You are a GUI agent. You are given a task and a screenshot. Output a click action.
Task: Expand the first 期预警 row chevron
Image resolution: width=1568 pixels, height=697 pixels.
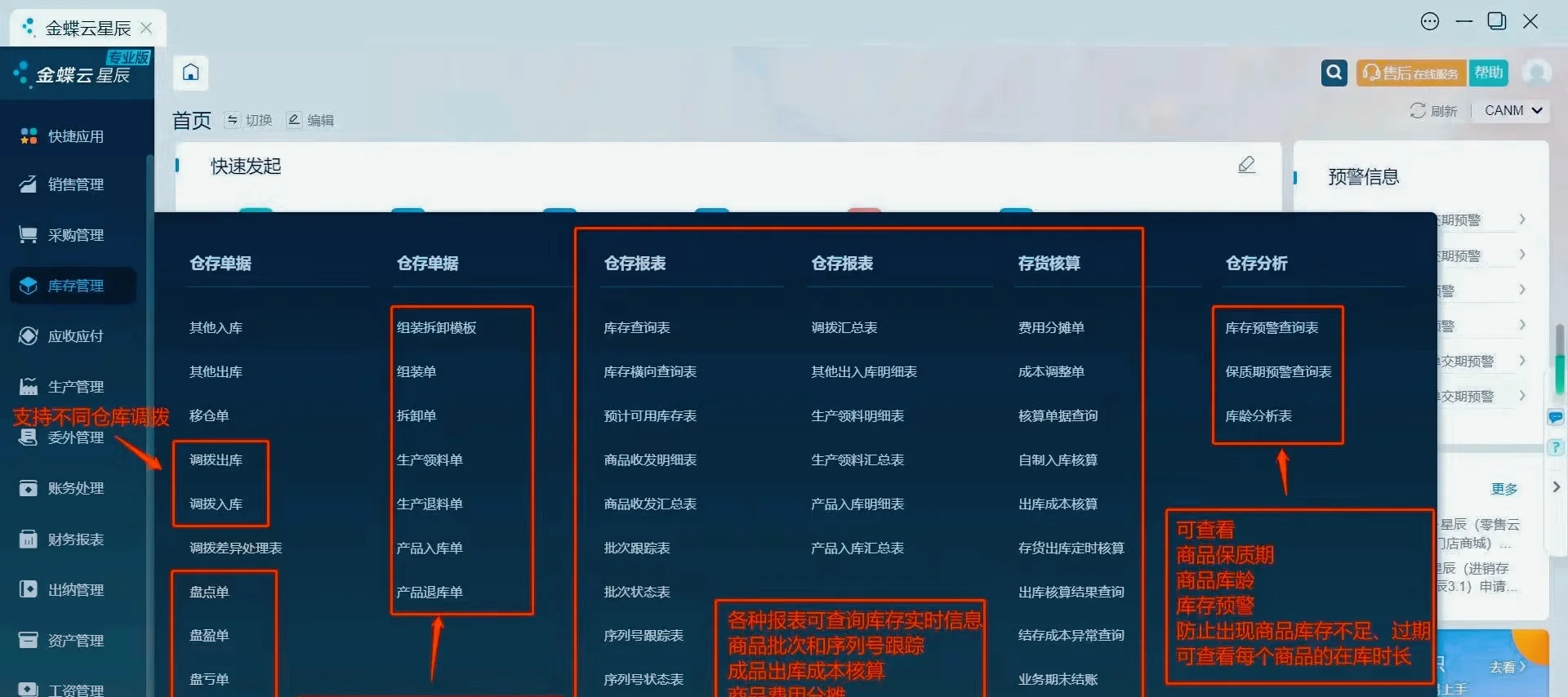tap(1522, 220)
